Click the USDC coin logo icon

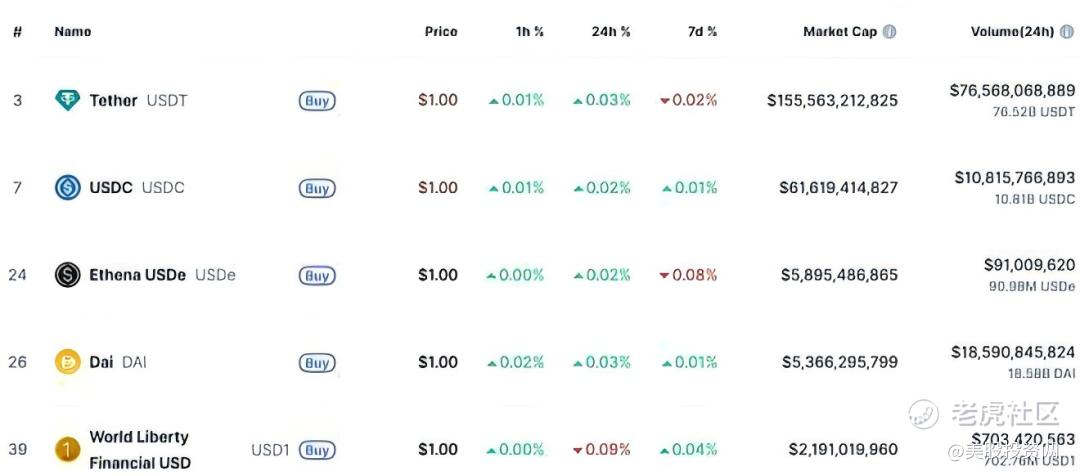pyautogui.click(x=68, y=187)
